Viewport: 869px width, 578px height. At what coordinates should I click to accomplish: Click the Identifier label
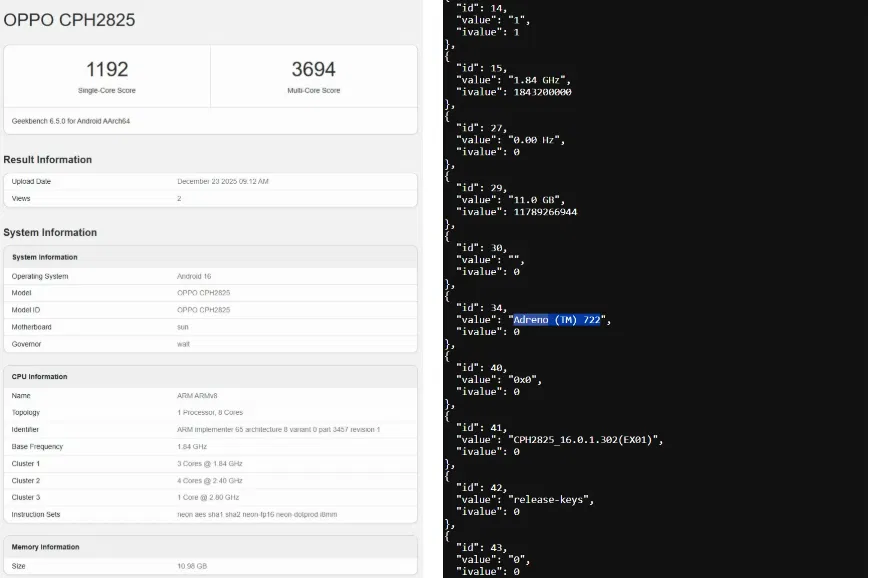[25, 429]
